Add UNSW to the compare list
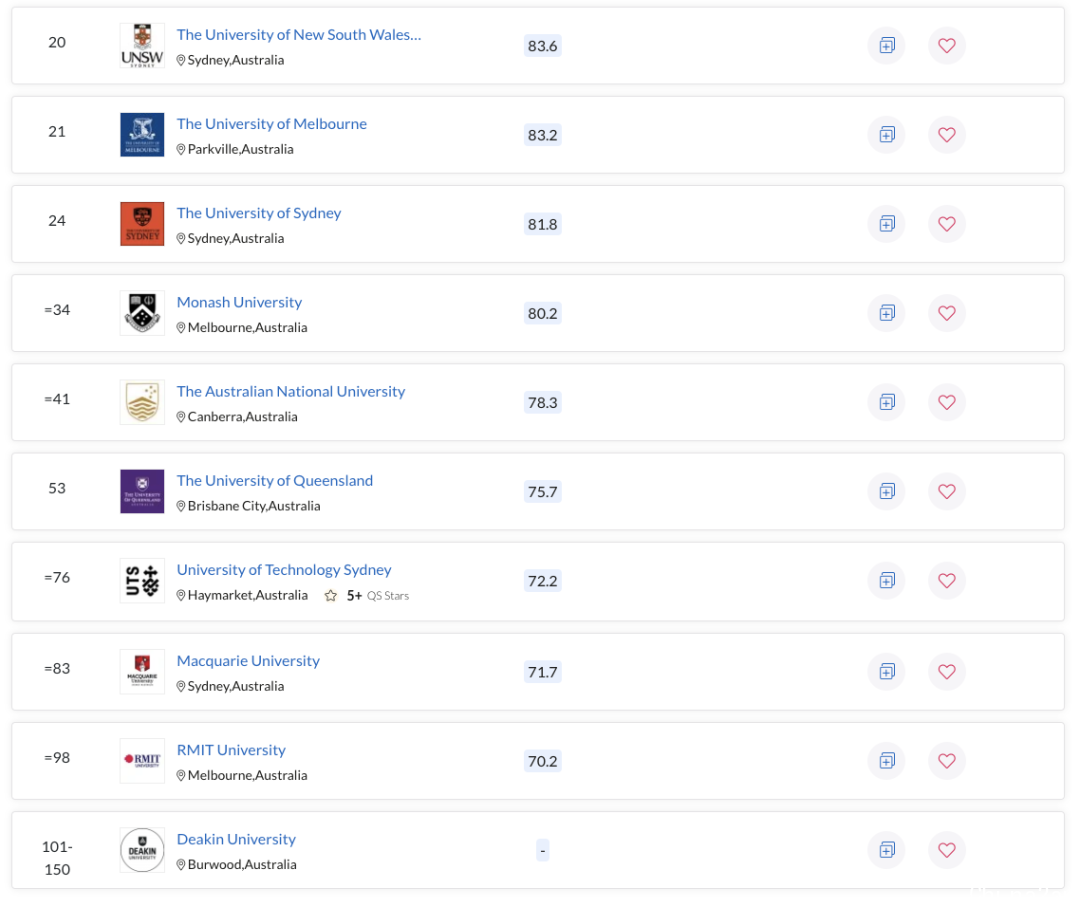 (x=886, y=45)
